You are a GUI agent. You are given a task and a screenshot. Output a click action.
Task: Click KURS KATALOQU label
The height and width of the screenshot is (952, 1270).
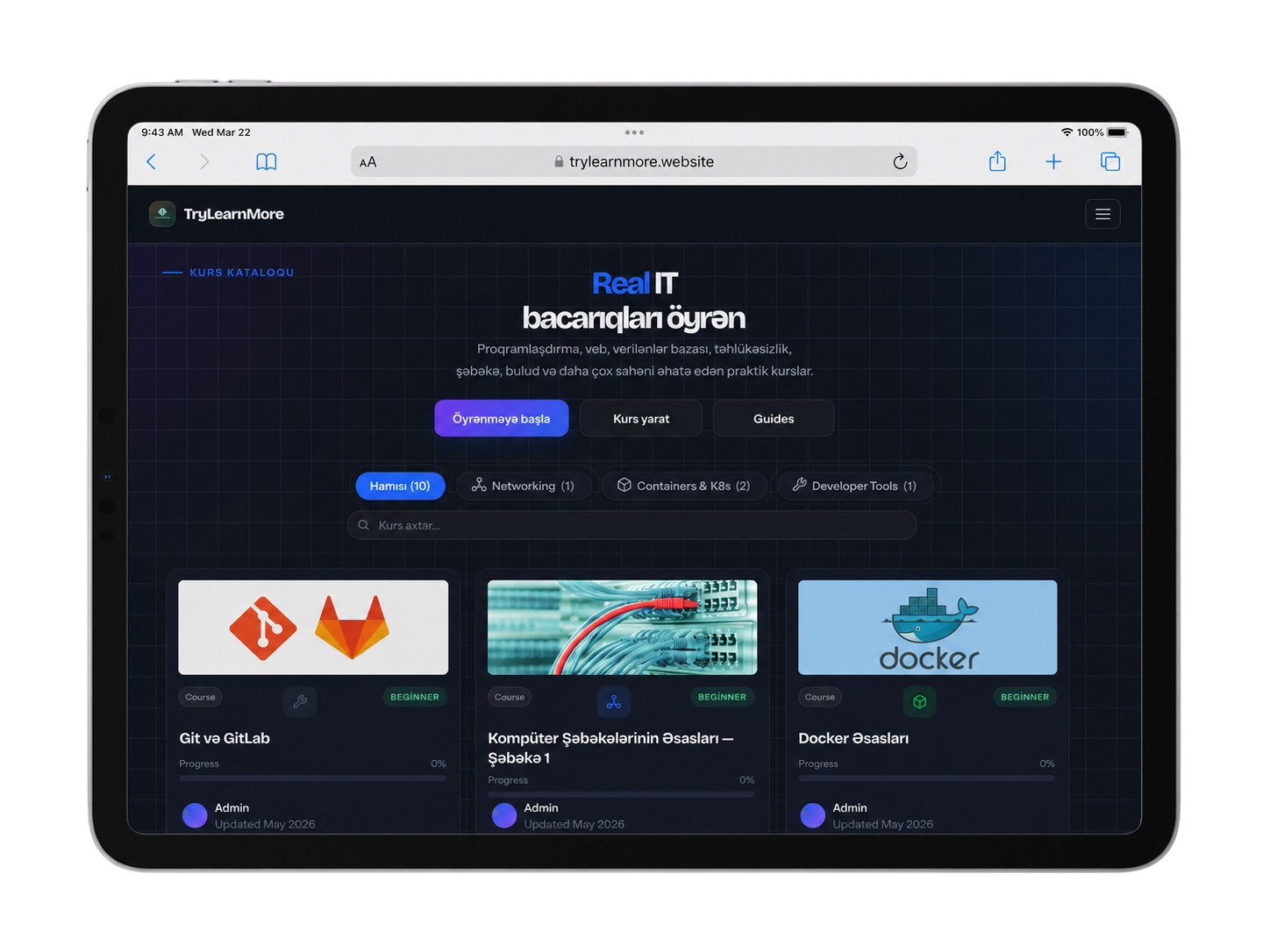coord(241,273)
